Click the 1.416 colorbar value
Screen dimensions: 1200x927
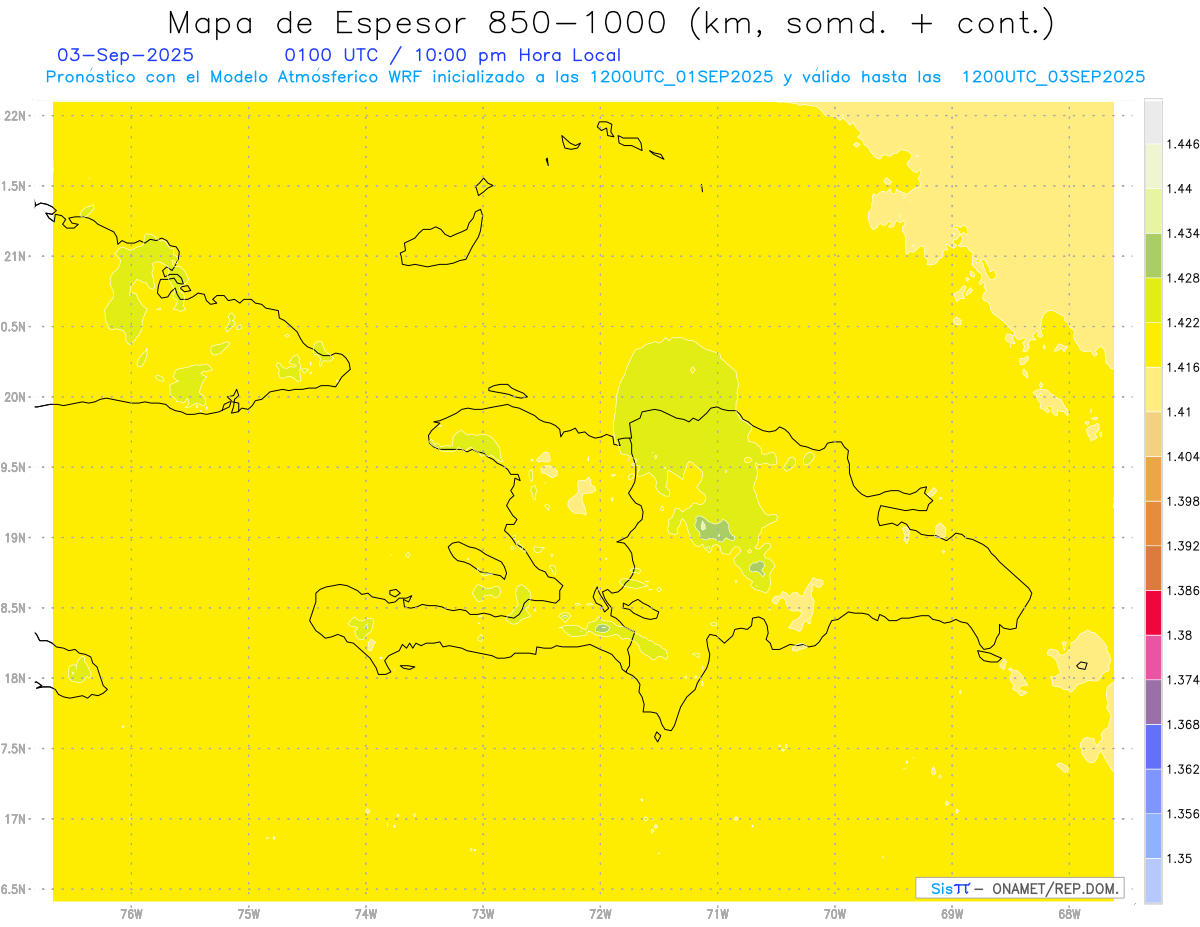point(1183,367)
